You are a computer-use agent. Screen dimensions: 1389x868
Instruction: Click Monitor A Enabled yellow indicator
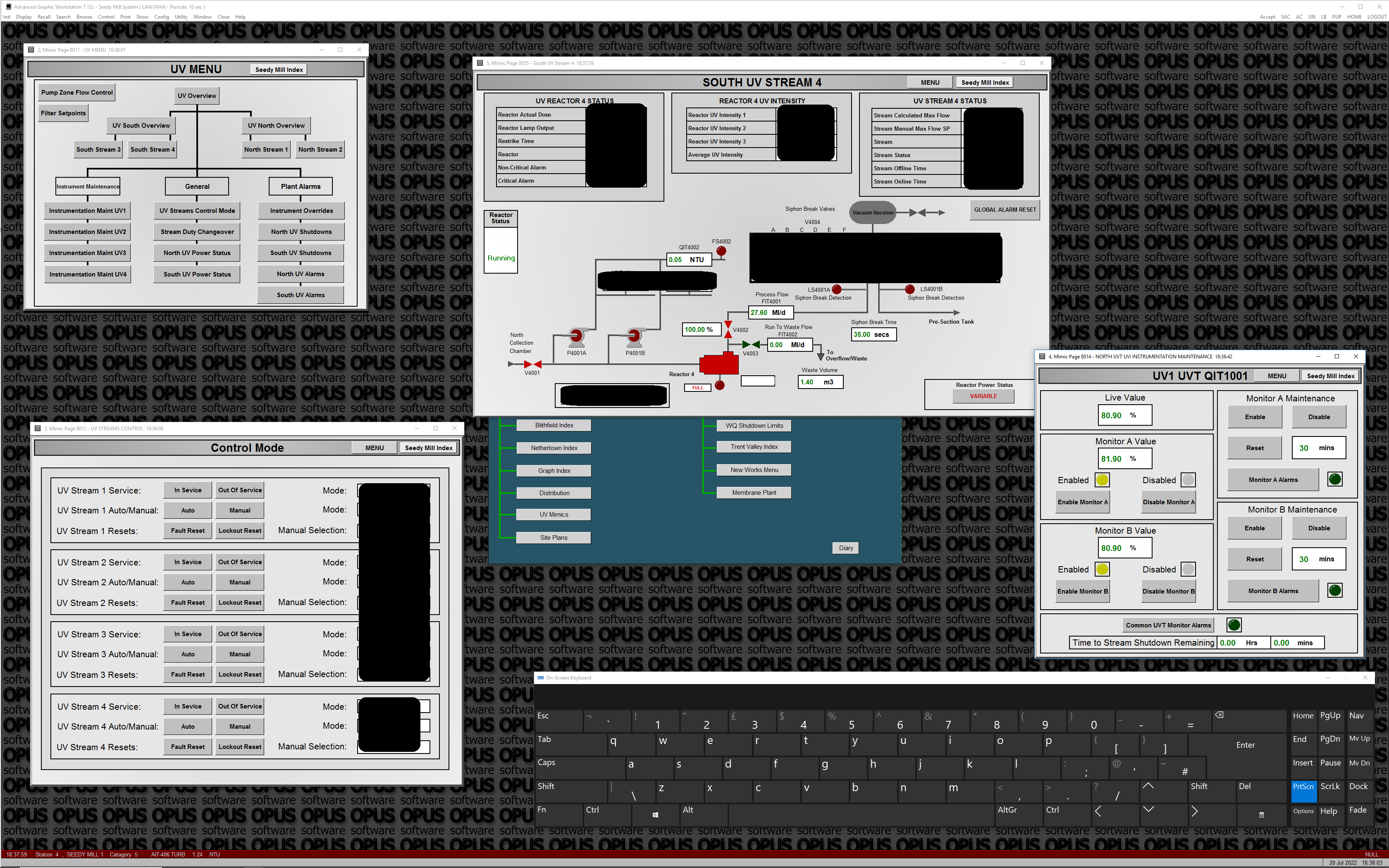click(1102, 480)
